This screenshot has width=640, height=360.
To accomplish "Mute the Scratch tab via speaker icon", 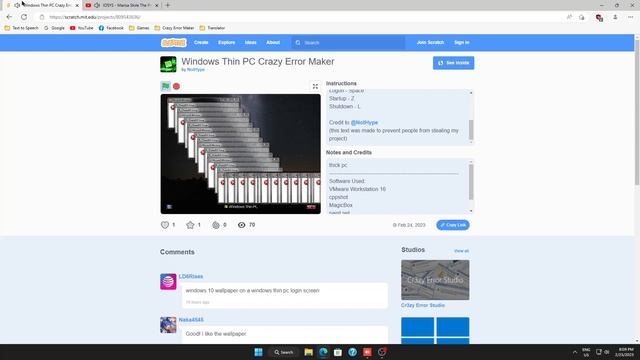I will (x=17, y=5).
